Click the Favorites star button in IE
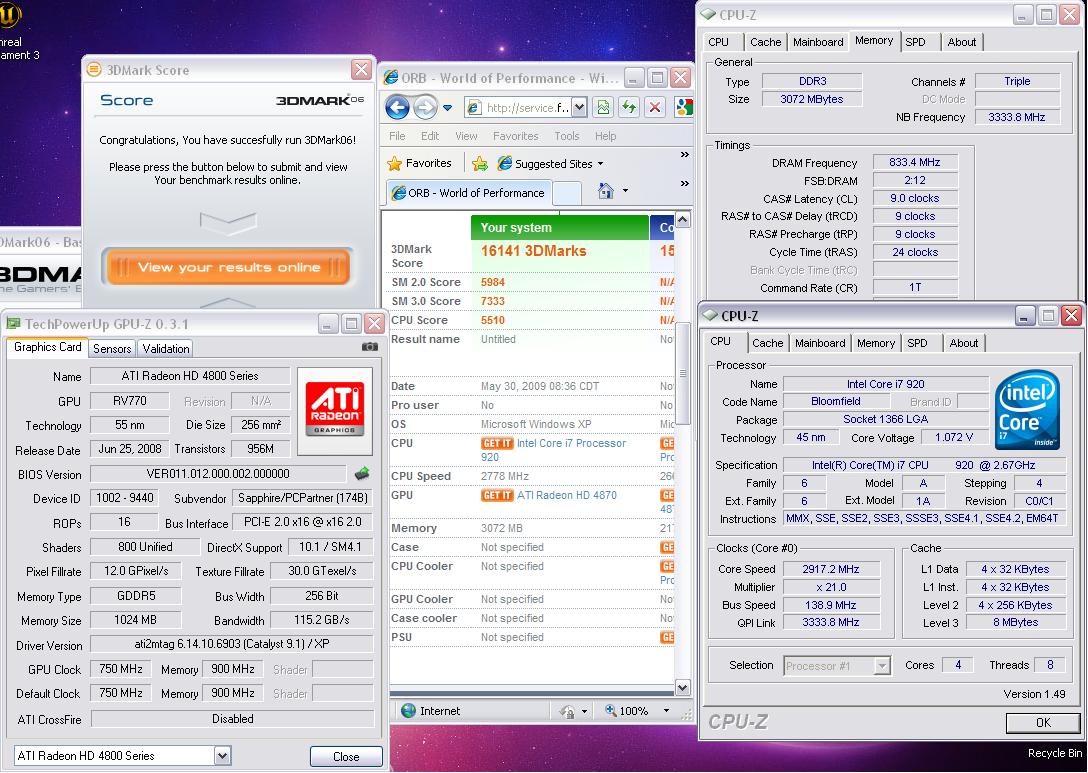The image size is (1088, 773). 419,163
